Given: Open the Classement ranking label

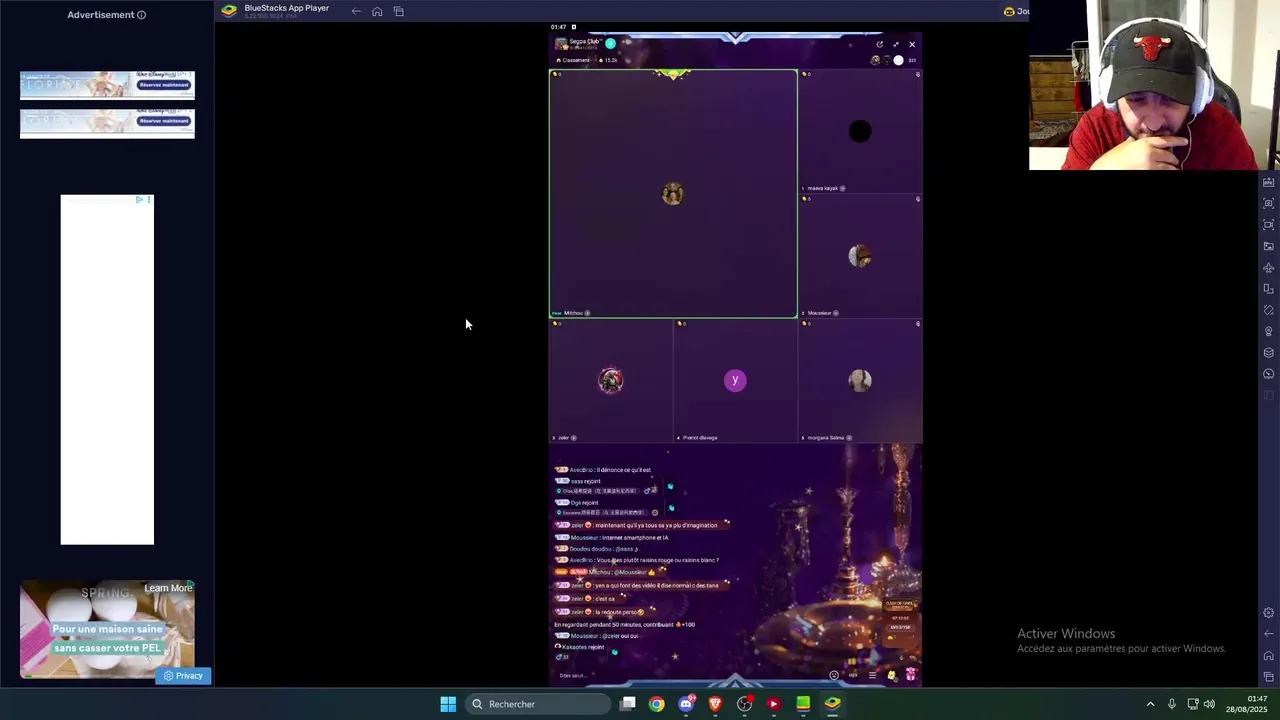Looking at the screenshot, I should 575,60.
